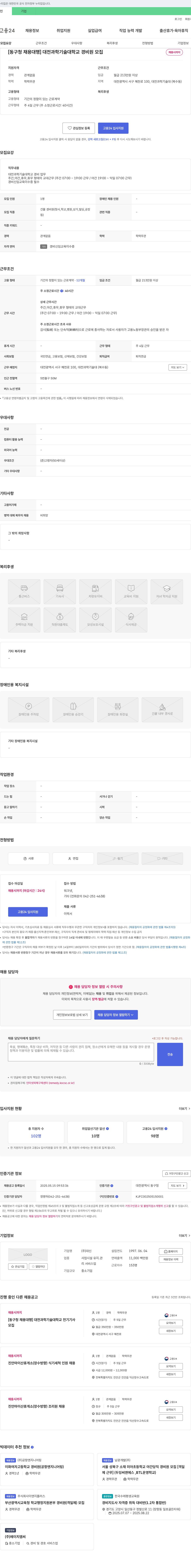Select the 필기 screening method icon
Viewport: 191px width, 1568px height.
tap(118, 858)
